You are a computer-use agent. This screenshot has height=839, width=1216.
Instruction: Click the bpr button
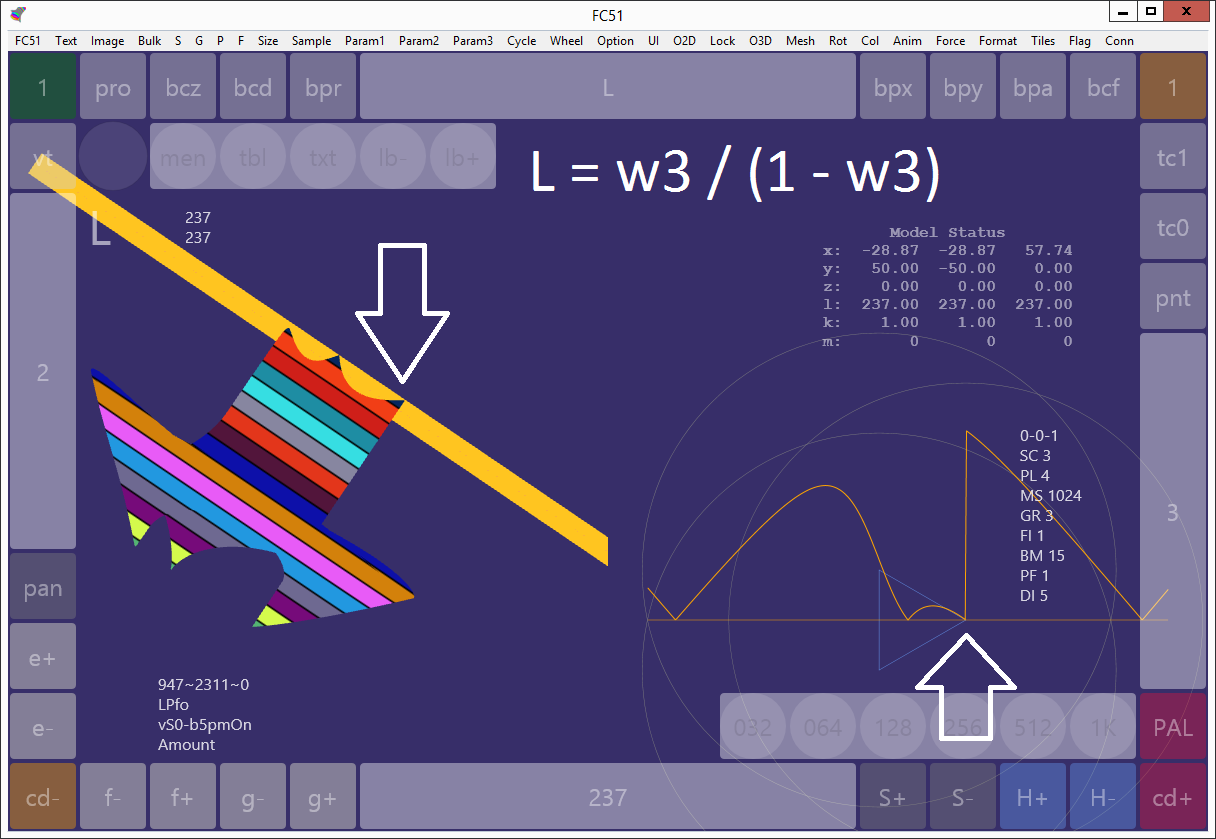[x=323, y=87]
